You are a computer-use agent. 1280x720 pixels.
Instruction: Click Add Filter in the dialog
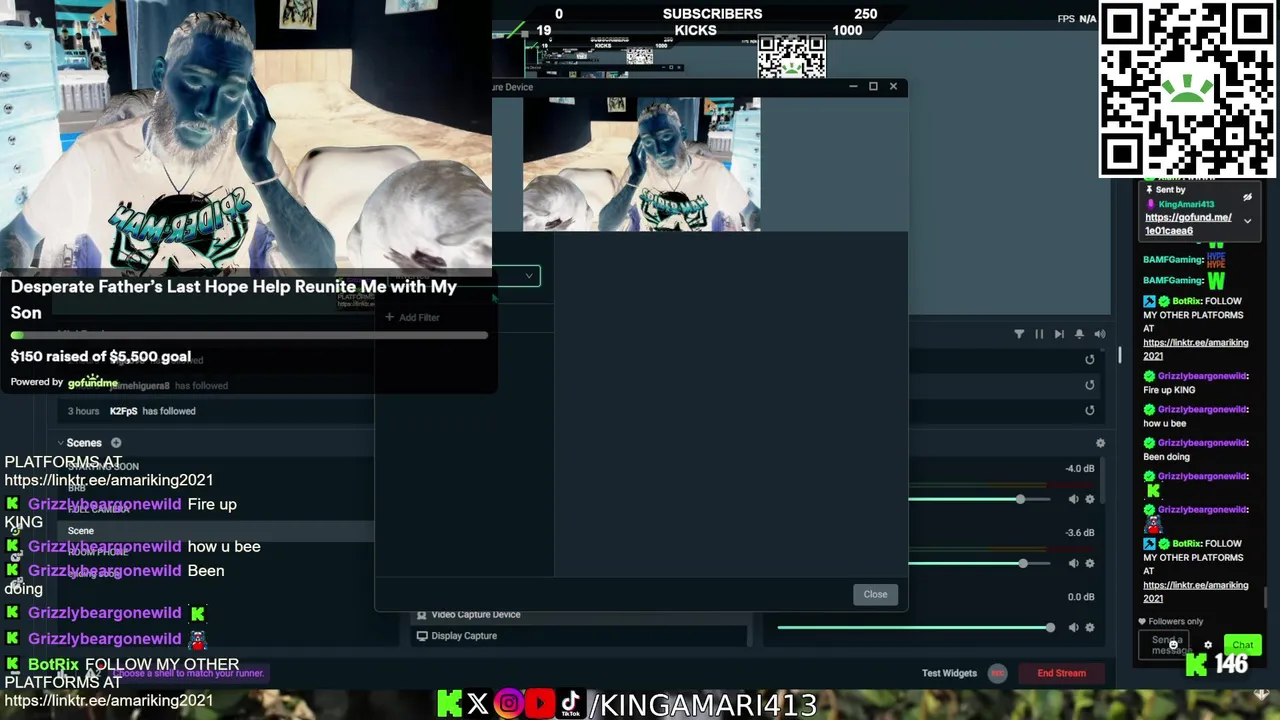click(x=412, y=317)
